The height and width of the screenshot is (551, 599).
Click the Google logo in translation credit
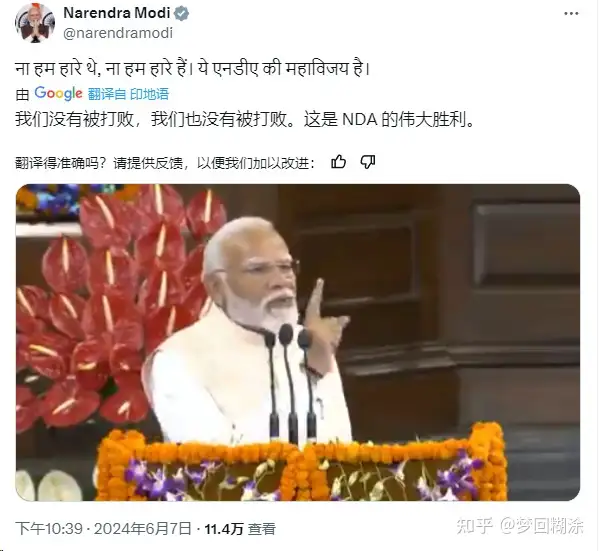pyautogui.click(x=58, y=93)
